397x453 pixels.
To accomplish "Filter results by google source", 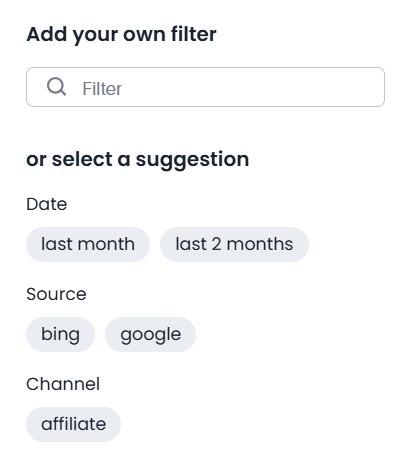I will (150, 334).
